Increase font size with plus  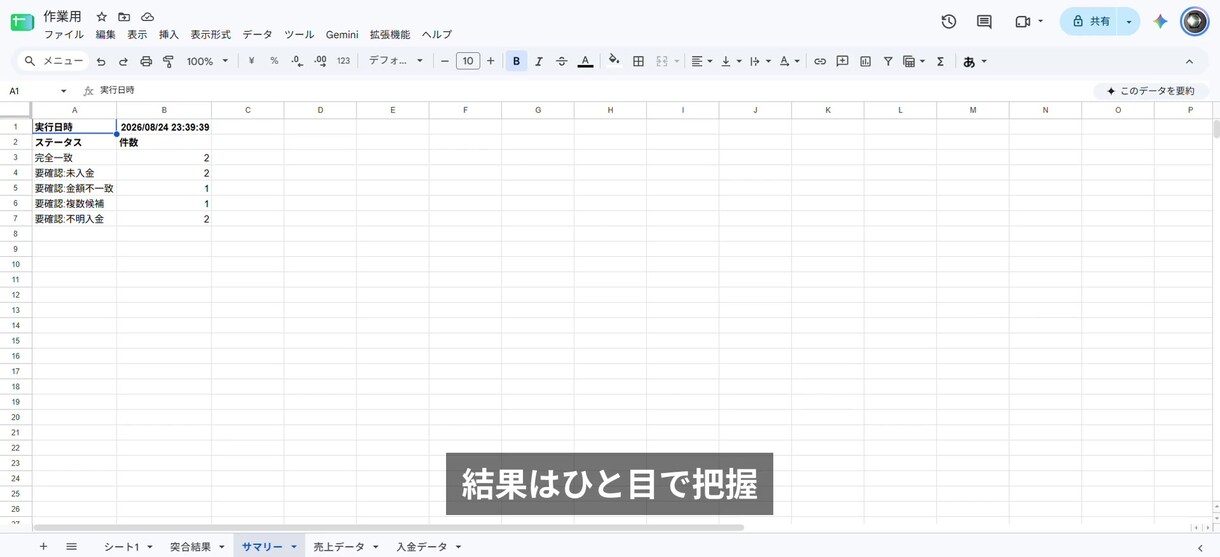[490, 61]
